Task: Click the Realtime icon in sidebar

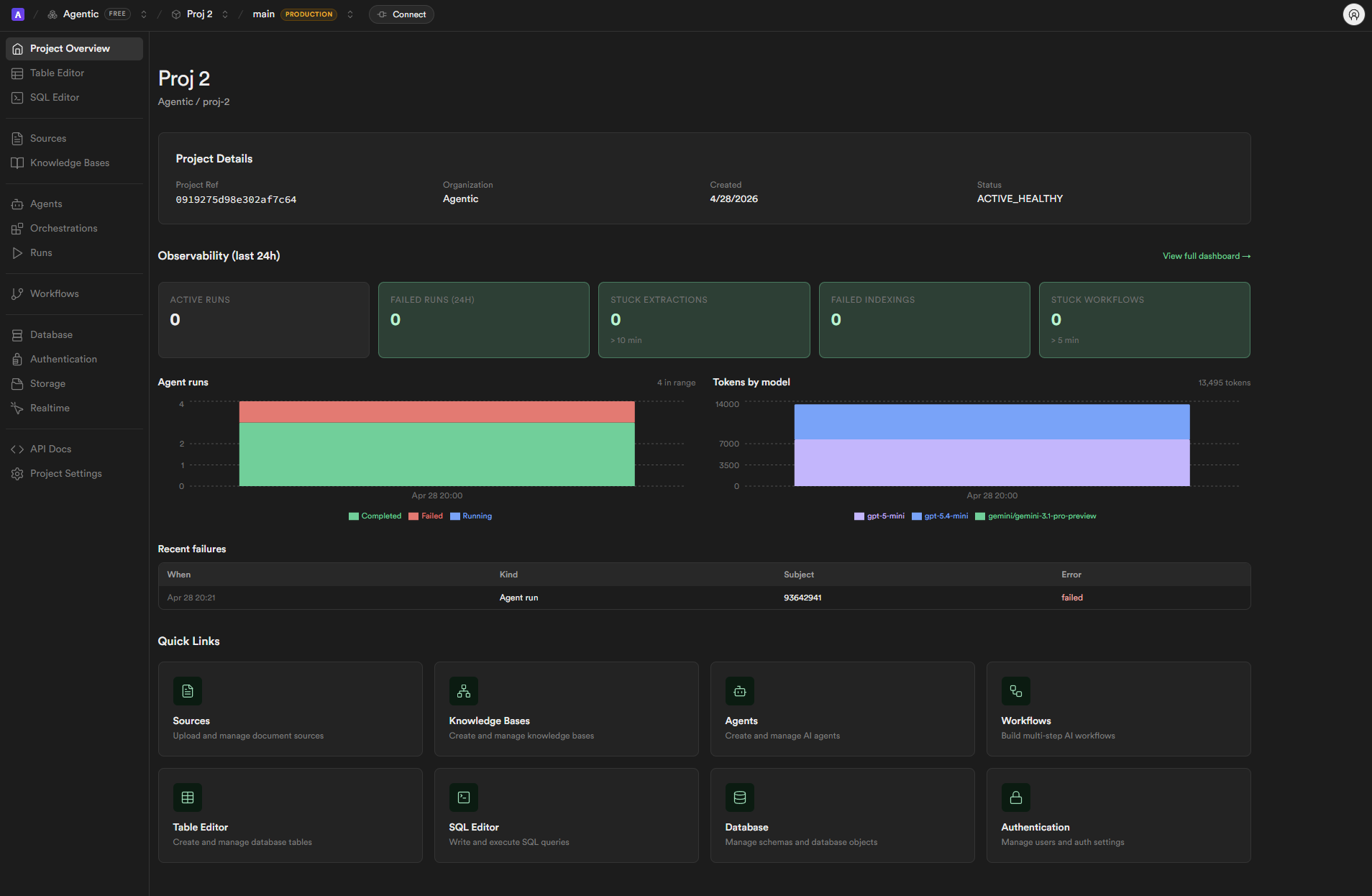Action: tap(17, 408)
